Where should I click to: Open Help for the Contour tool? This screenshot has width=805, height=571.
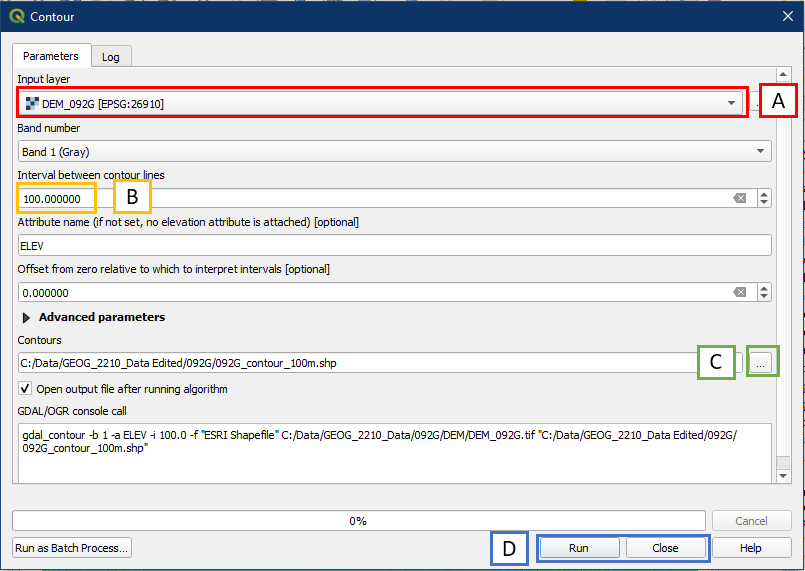coord(750,548)
